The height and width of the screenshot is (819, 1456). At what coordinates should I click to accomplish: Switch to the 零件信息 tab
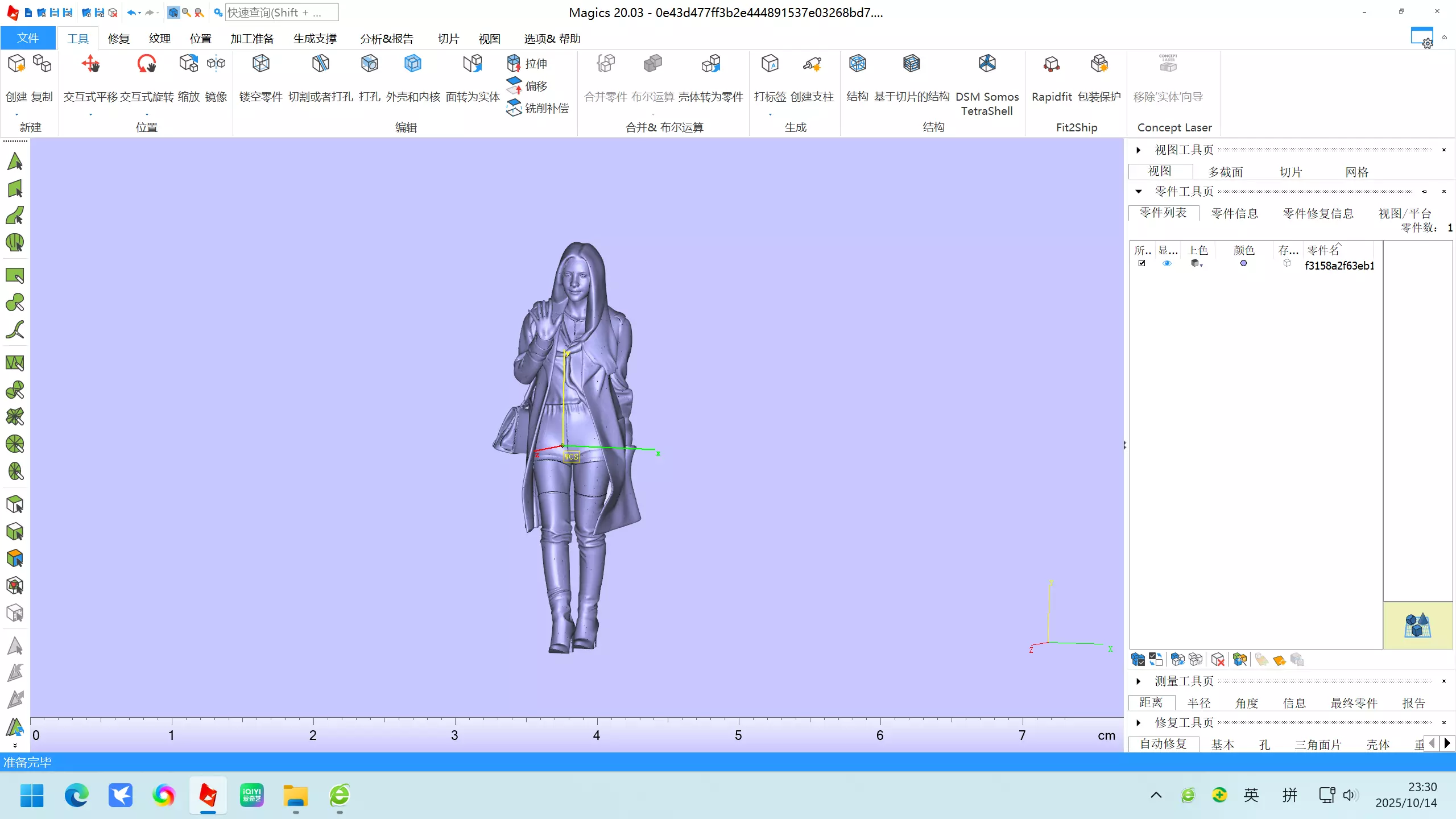[x=1234, y=213]
